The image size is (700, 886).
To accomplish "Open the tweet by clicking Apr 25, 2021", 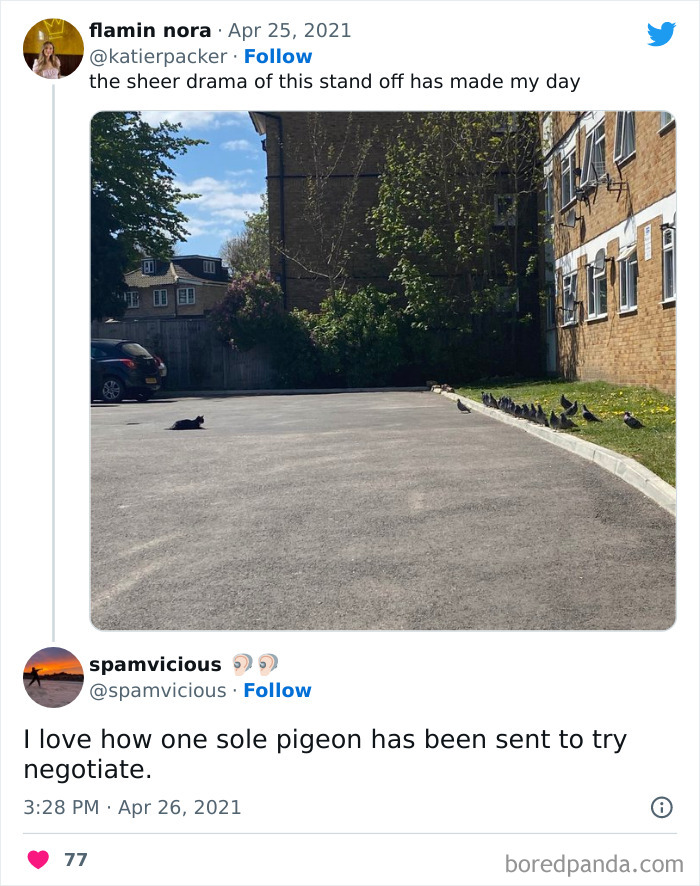I will pyautogui.click(x=290, y=30).
